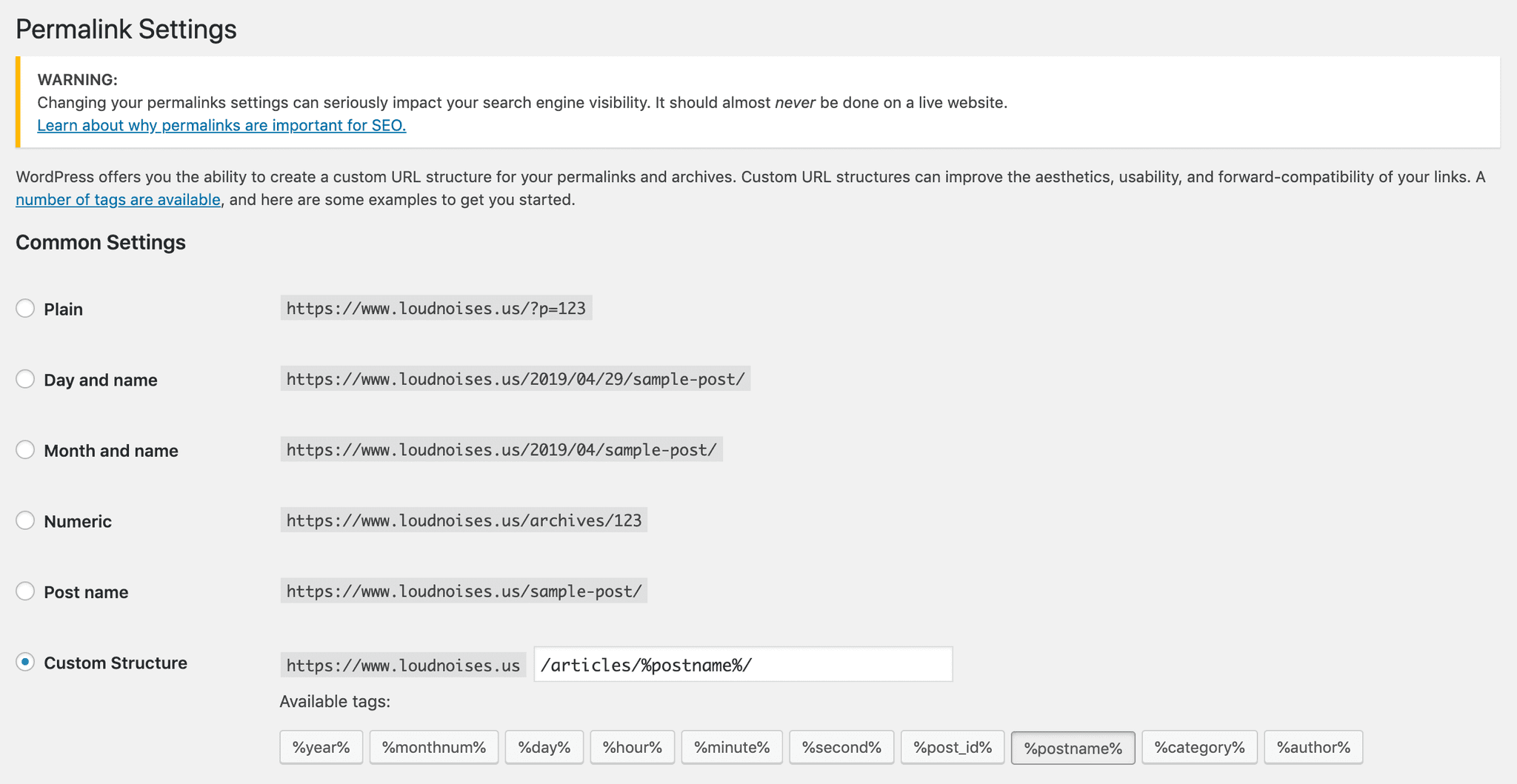This screenshot has width=1517, height=784.
Task: Click the Custom Structure label
Action: tap(116, 663)
